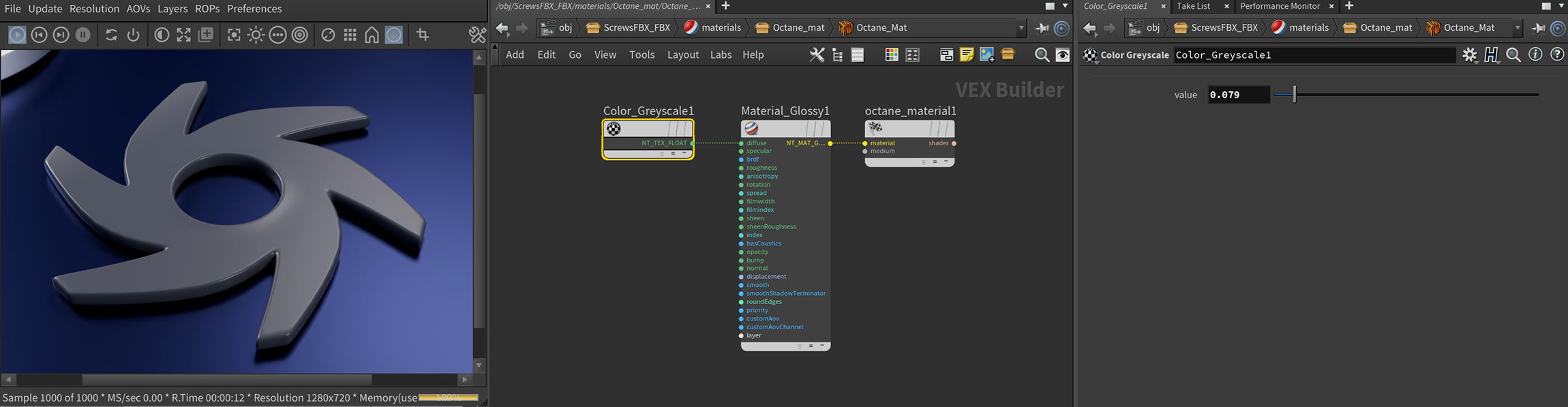The height and width of the screenshot is (407, 1568).
Task: Toggle the eye display icon in network editor
Action: [x=1062, y=55]
